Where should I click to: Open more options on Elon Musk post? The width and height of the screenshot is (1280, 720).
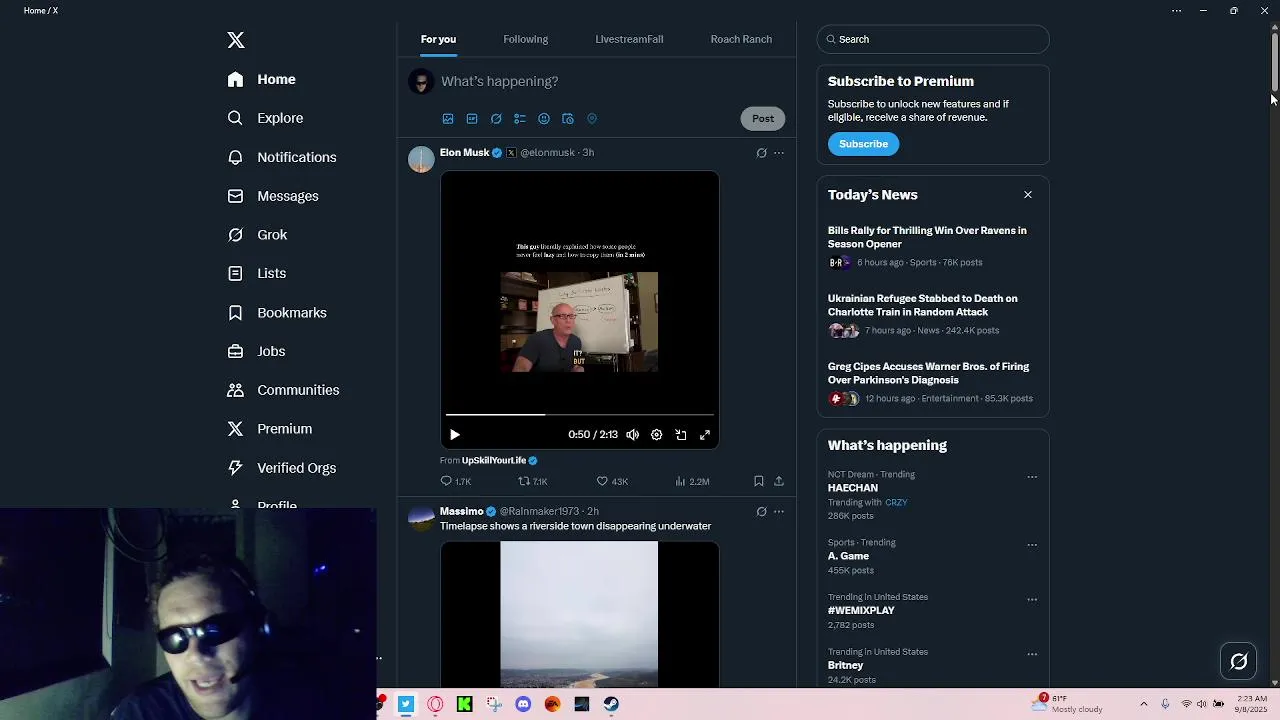pos(779,153)
